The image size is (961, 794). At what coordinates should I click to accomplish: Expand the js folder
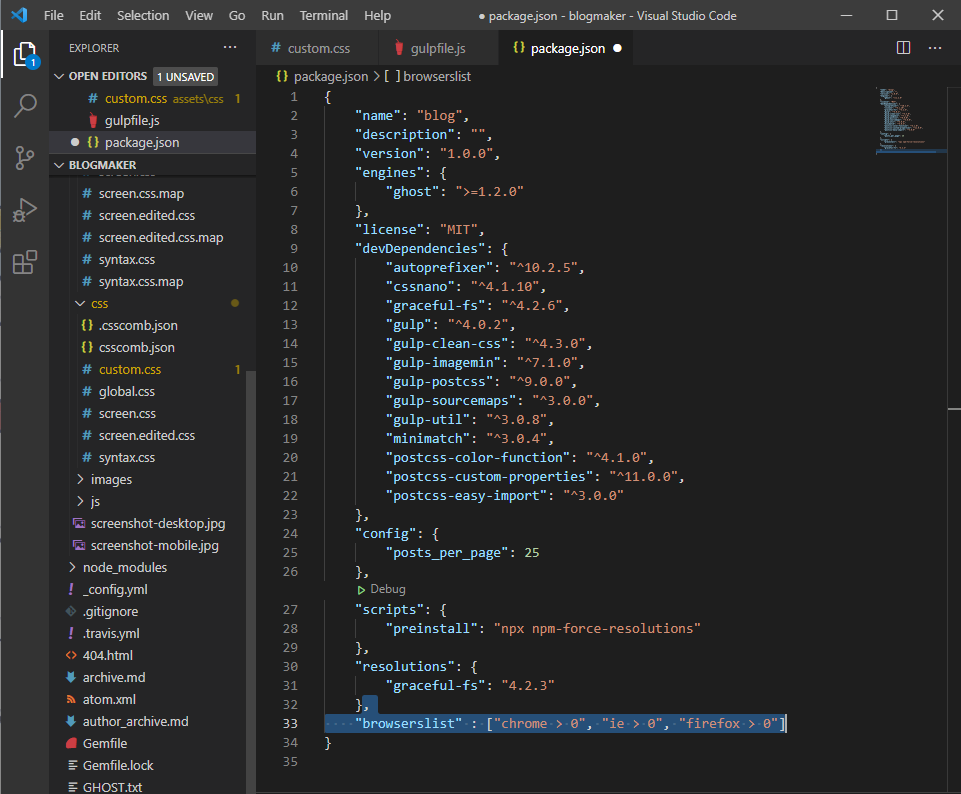click(80, 501)
